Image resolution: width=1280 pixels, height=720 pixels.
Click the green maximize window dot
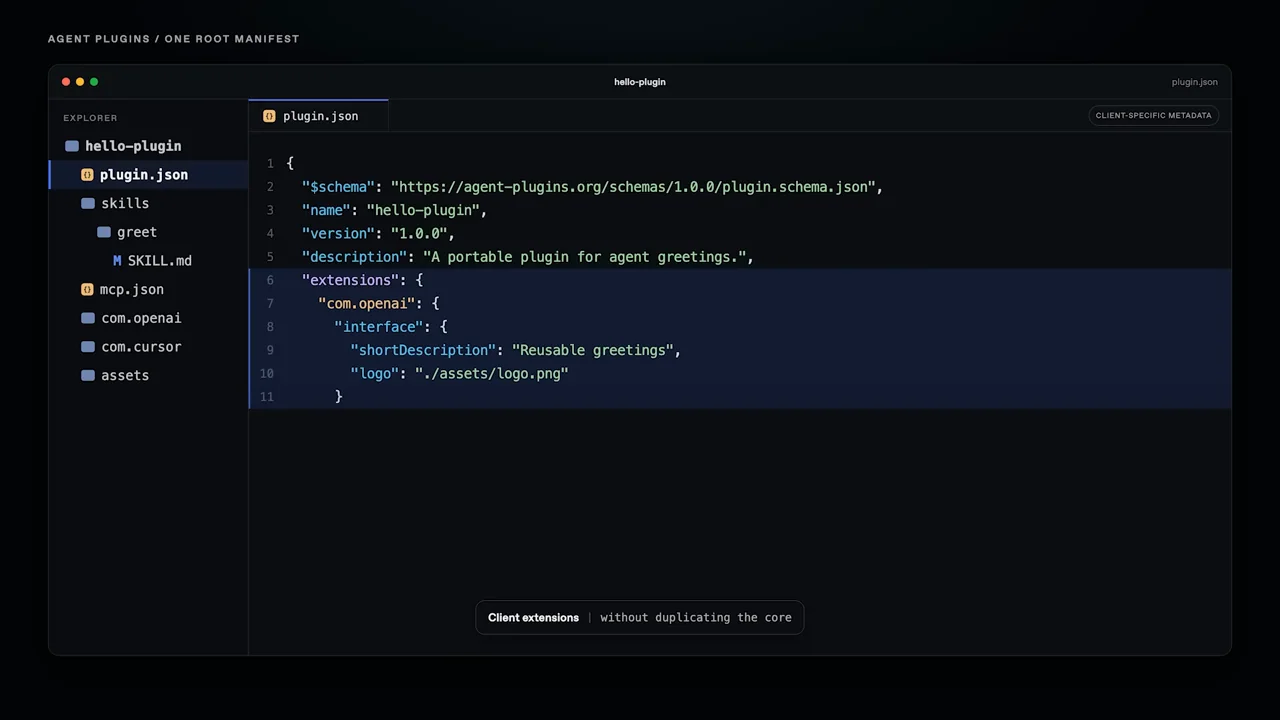coord(94,82)
